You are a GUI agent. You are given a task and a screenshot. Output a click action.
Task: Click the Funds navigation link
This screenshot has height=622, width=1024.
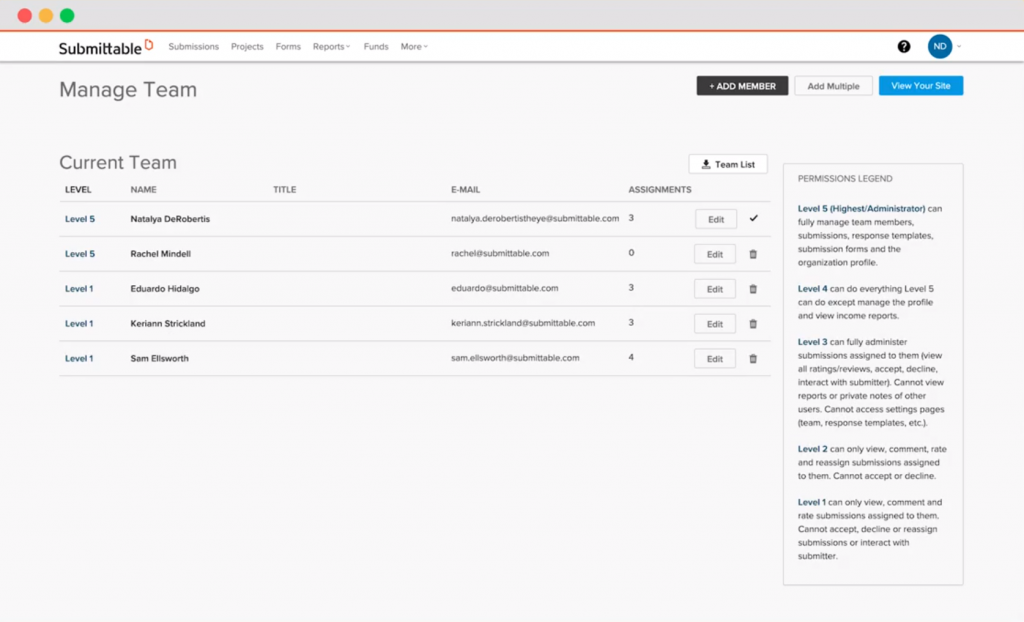(375, 46)
